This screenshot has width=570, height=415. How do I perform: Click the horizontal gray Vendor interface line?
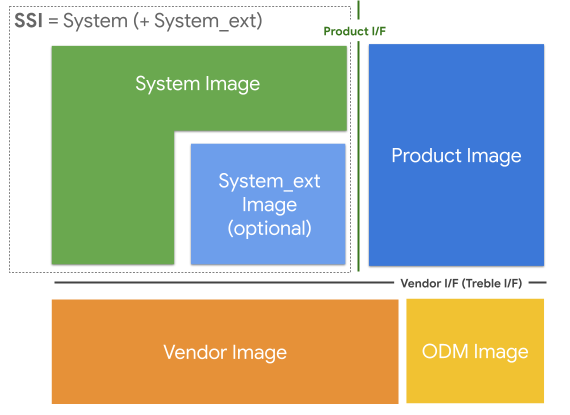coord(224,282)
